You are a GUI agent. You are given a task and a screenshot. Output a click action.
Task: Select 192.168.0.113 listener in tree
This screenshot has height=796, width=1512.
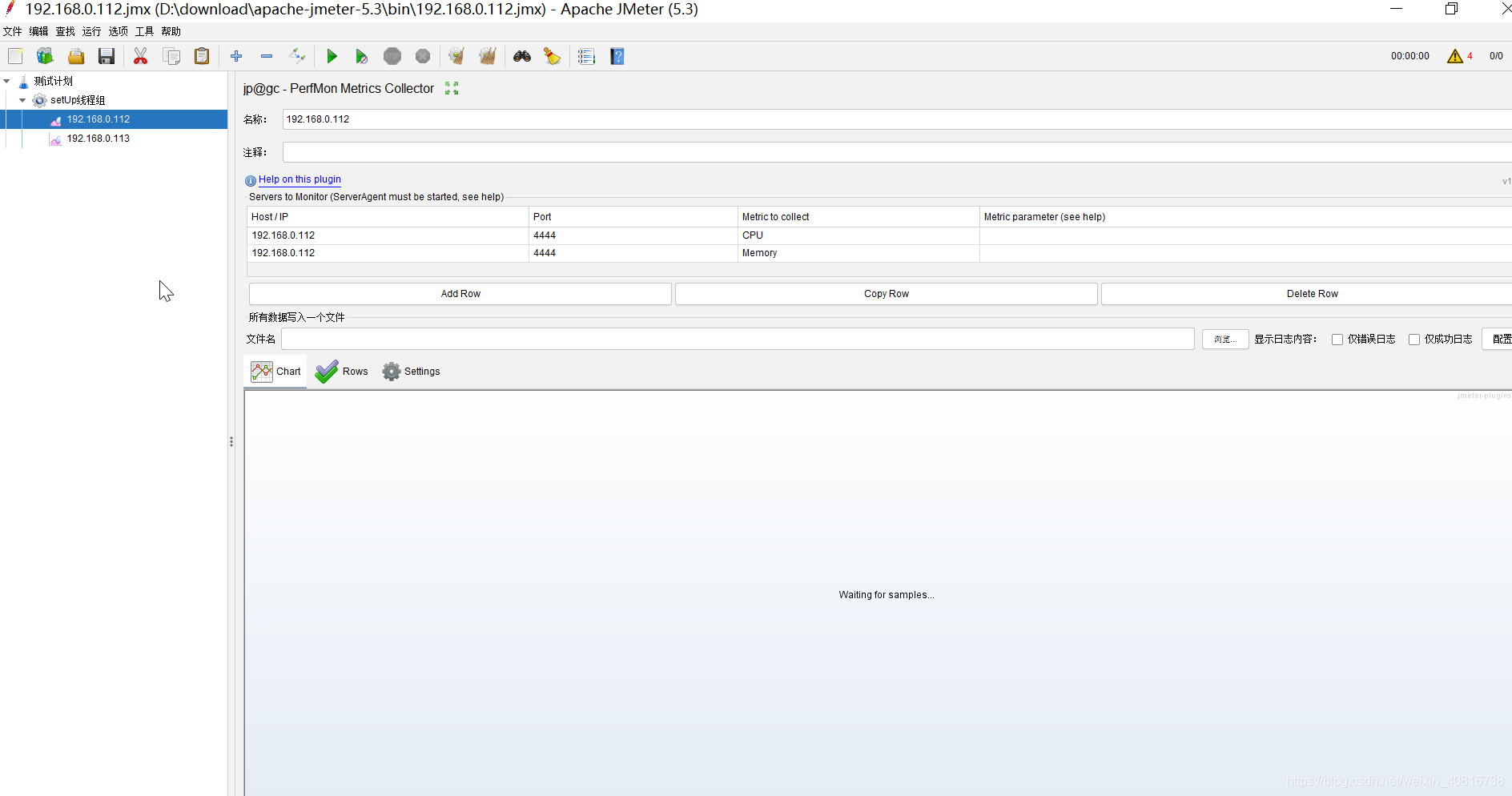(x=99, y=139)
